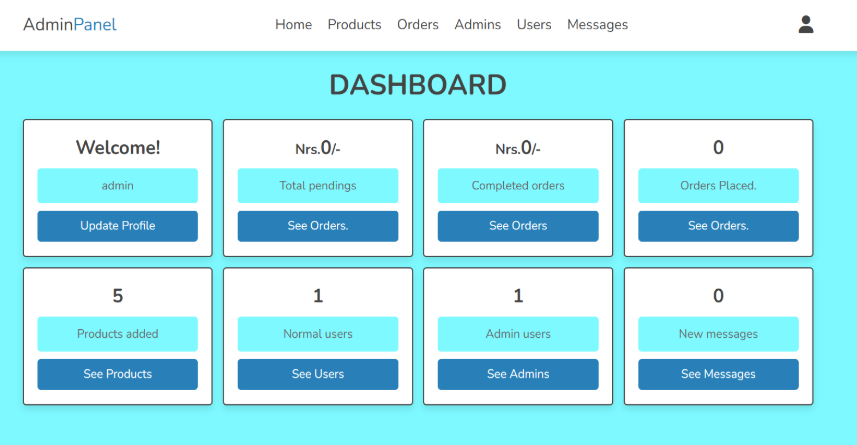The width and height of the screenshot is (857, 445).
Task: Switch to Messages in the navbar
Action: (x=597, y=25)
